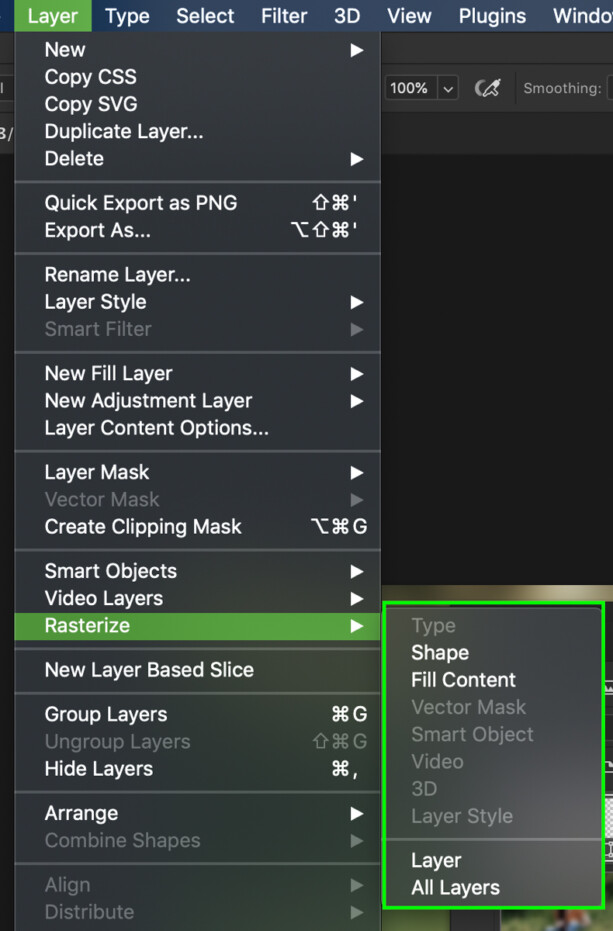Select Quick Export as PNG

click(x=141, y=203)
